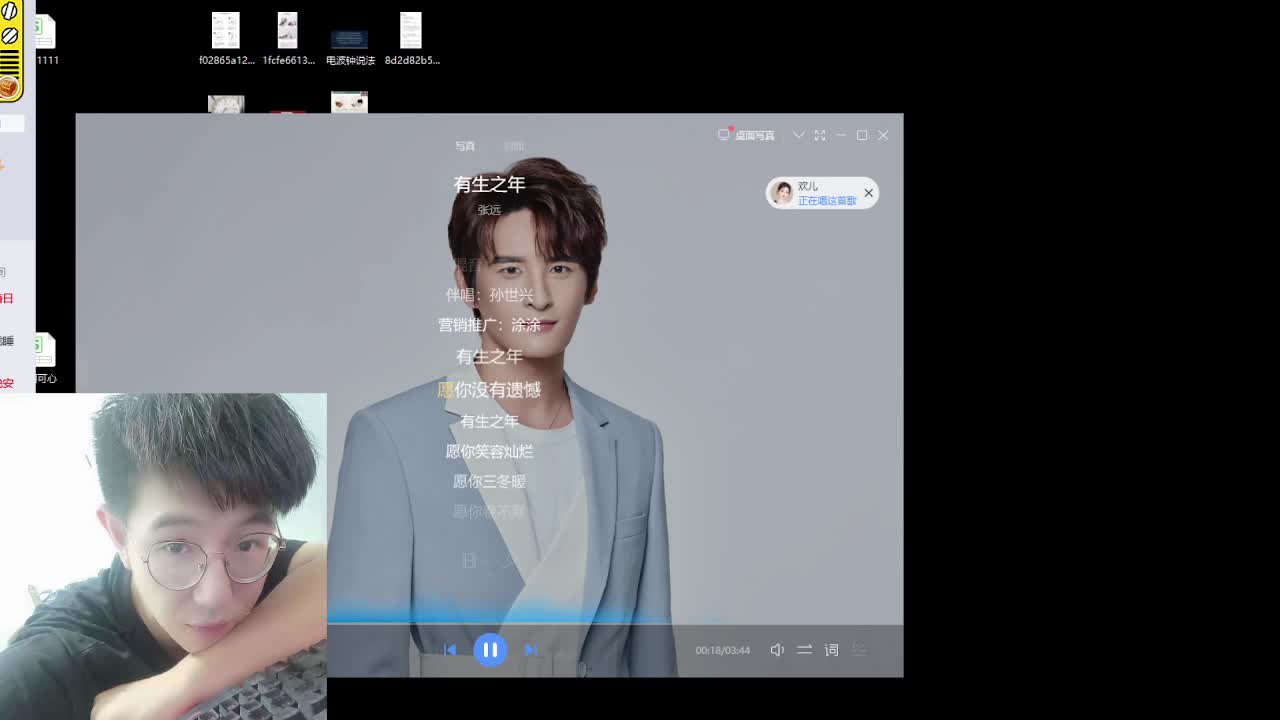1280x720 pixels.
Task: Skip to the previous track
Action: [450, 650]
